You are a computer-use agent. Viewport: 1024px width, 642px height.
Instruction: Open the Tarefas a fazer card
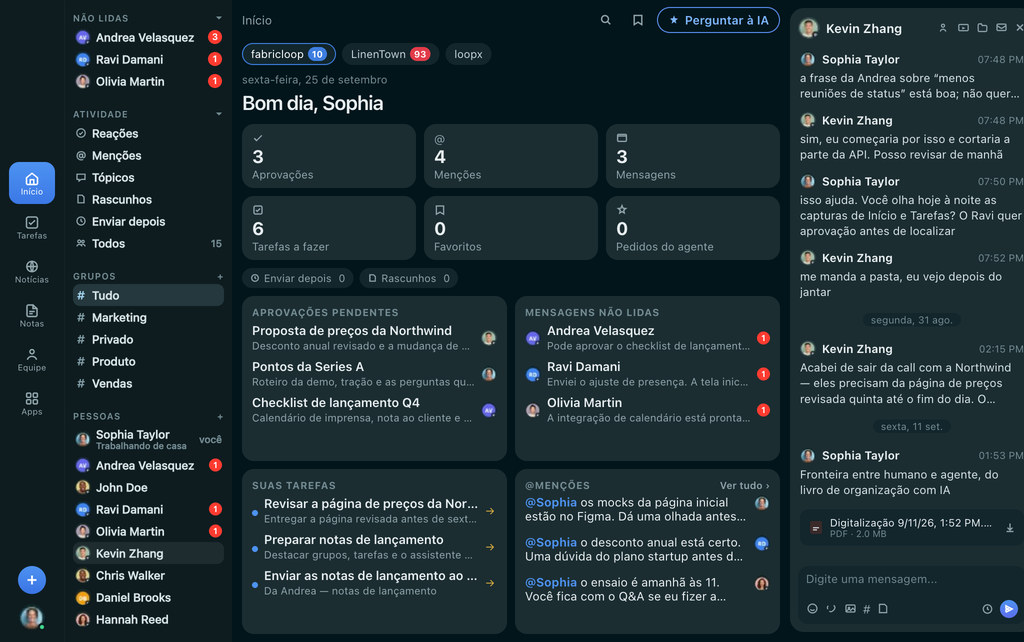tap(328, 228)
